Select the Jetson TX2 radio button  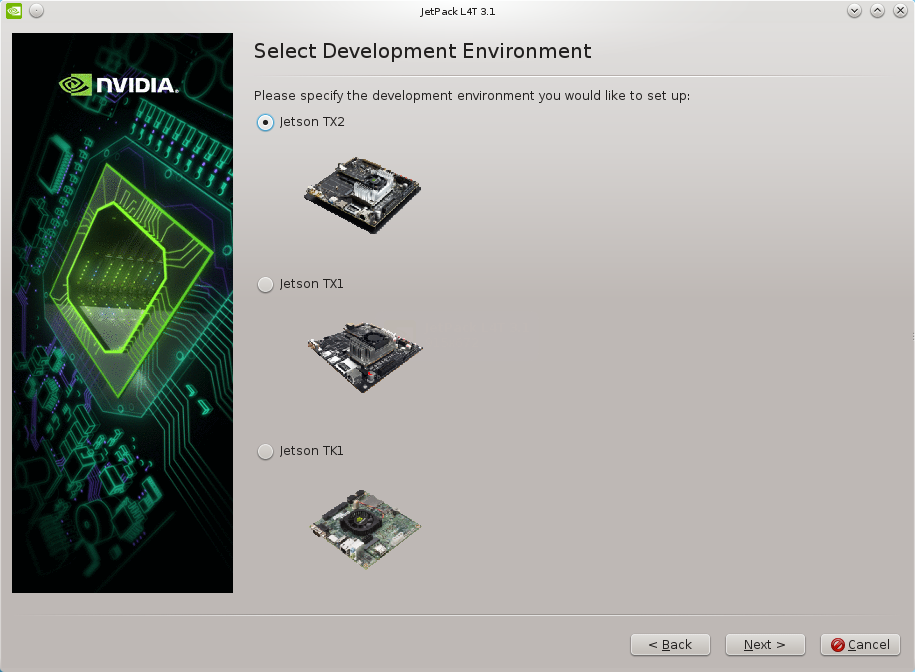click(x=265, y=122)
